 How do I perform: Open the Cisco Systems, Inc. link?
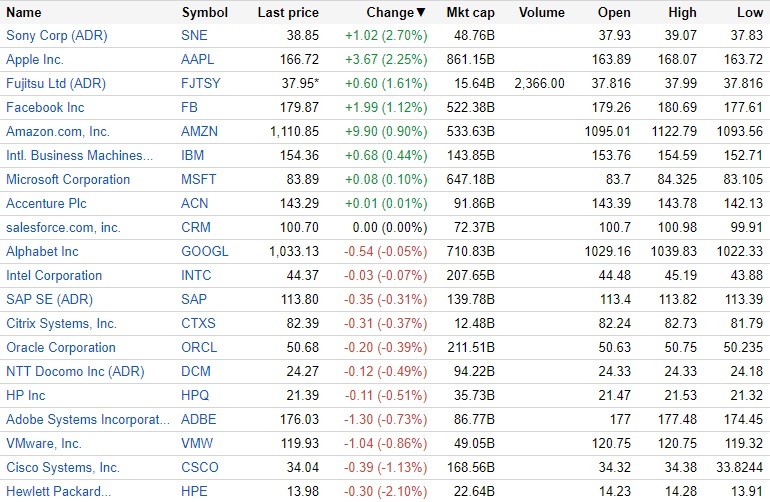point(63,467)
